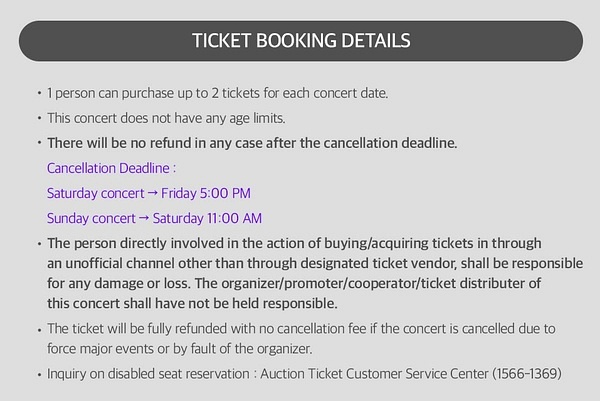Click the purple Cancellation Deadline label
Viewport: 600px width, 401px height.
pos(111,168)
